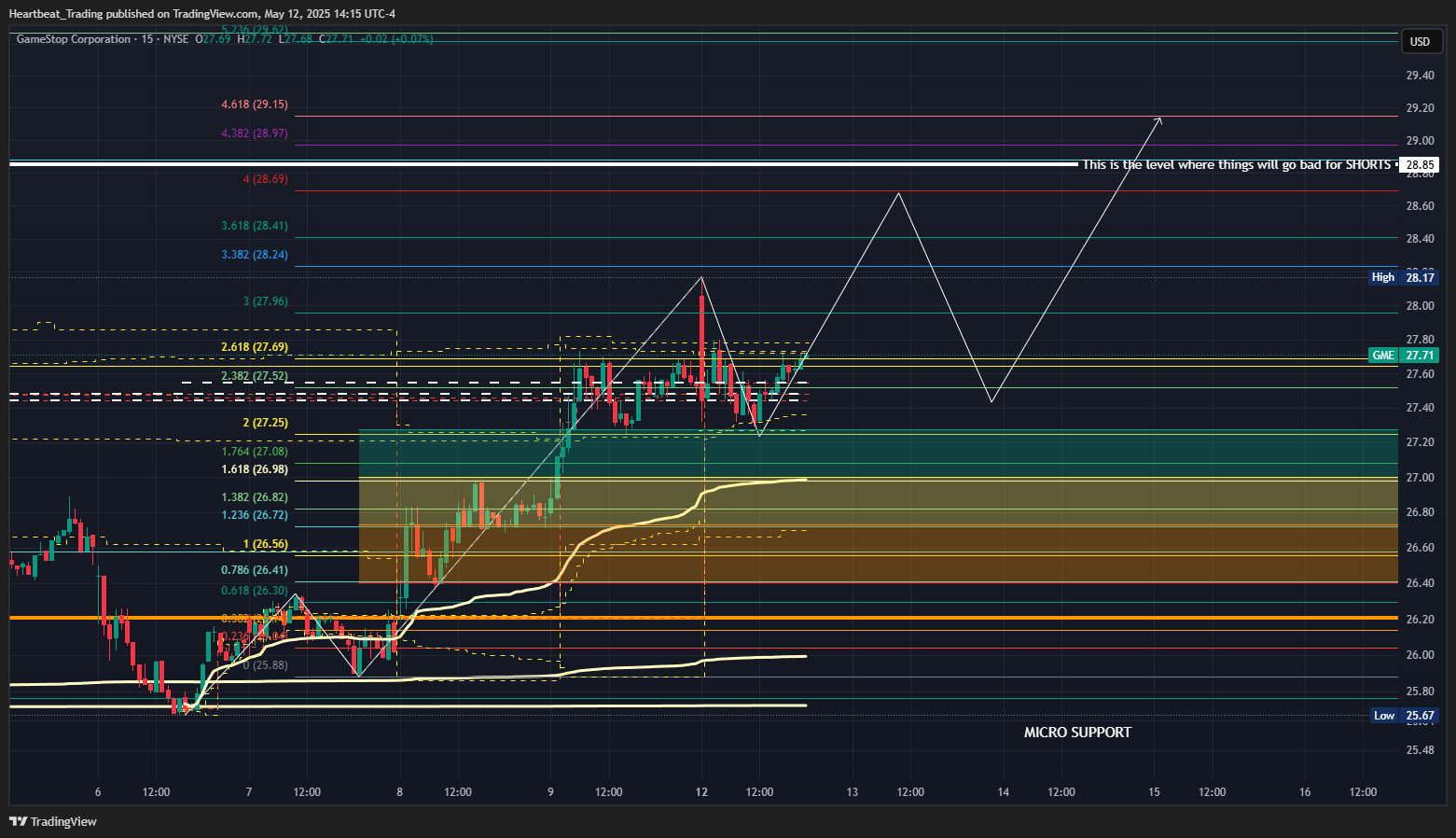Click the 3 (27.96) Fibonacci label
The image size is (1456, 838).
(266, 301)
